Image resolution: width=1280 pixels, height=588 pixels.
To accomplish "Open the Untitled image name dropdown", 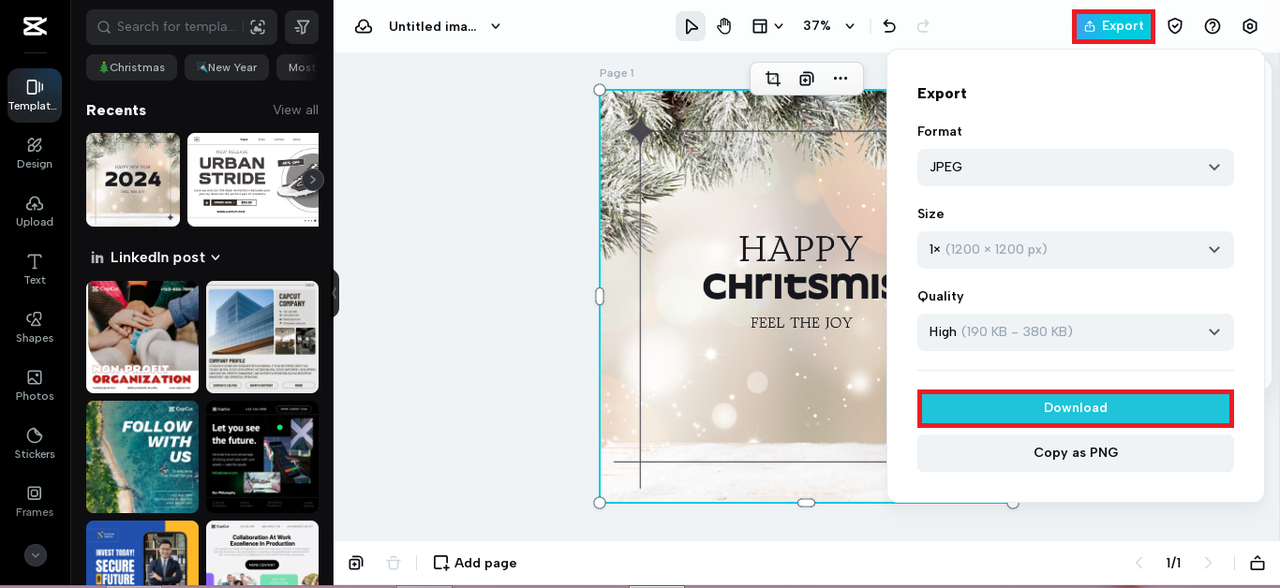I will (444, 26).
